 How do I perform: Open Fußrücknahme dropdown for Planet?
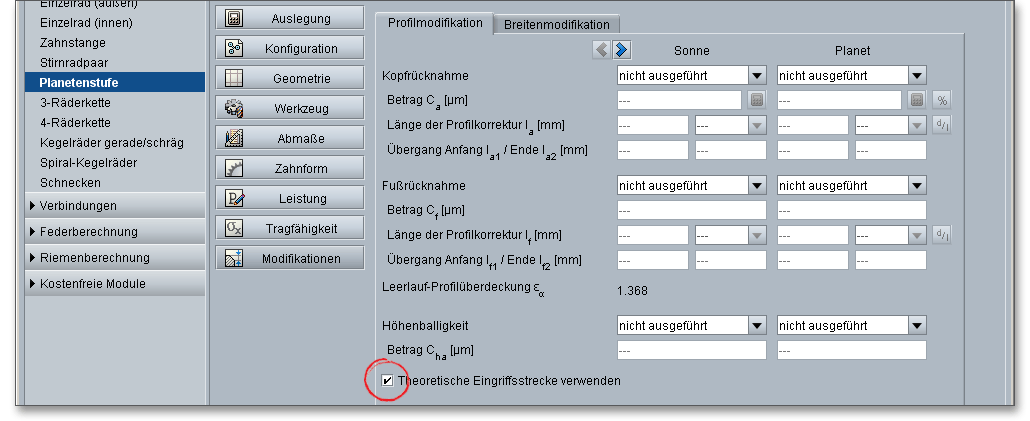coord(917,185)
